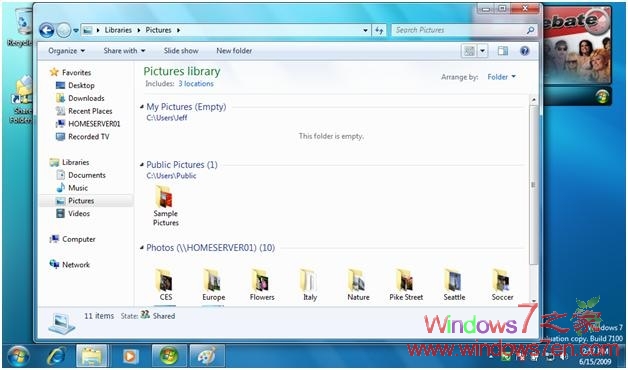Launch Internet Explorer from taskbar
Screen dimensions: 628x370
(x=57, y=356)
